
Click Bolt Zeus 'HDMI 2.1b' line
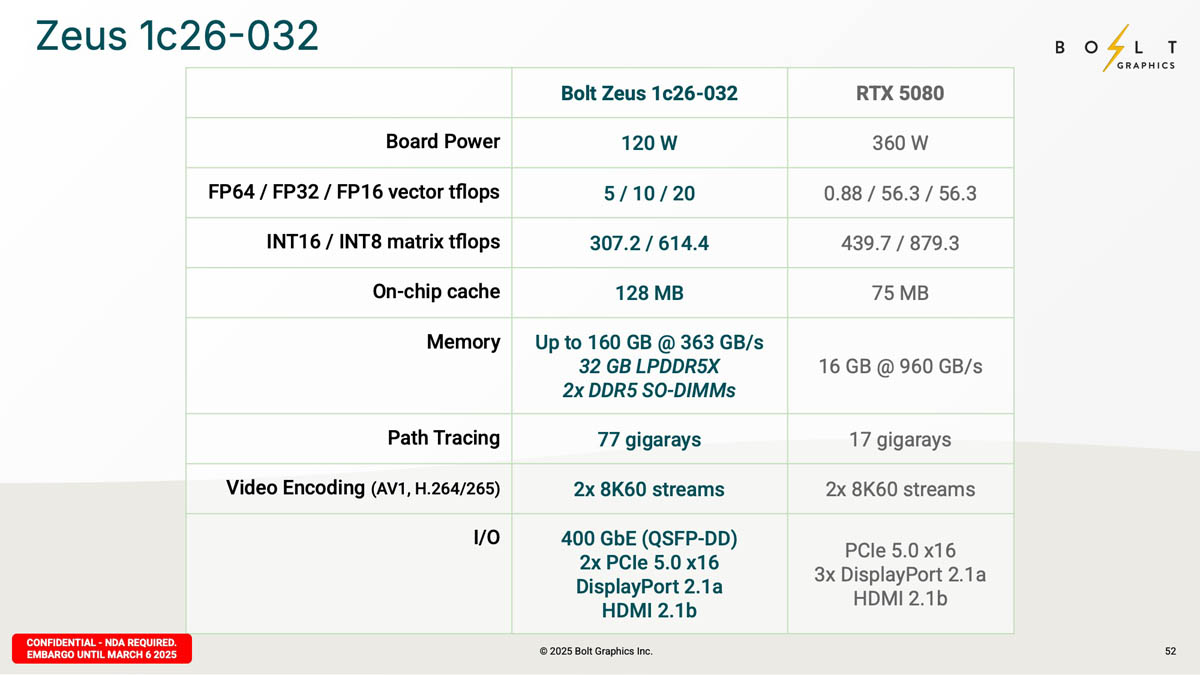pos(649,611)
